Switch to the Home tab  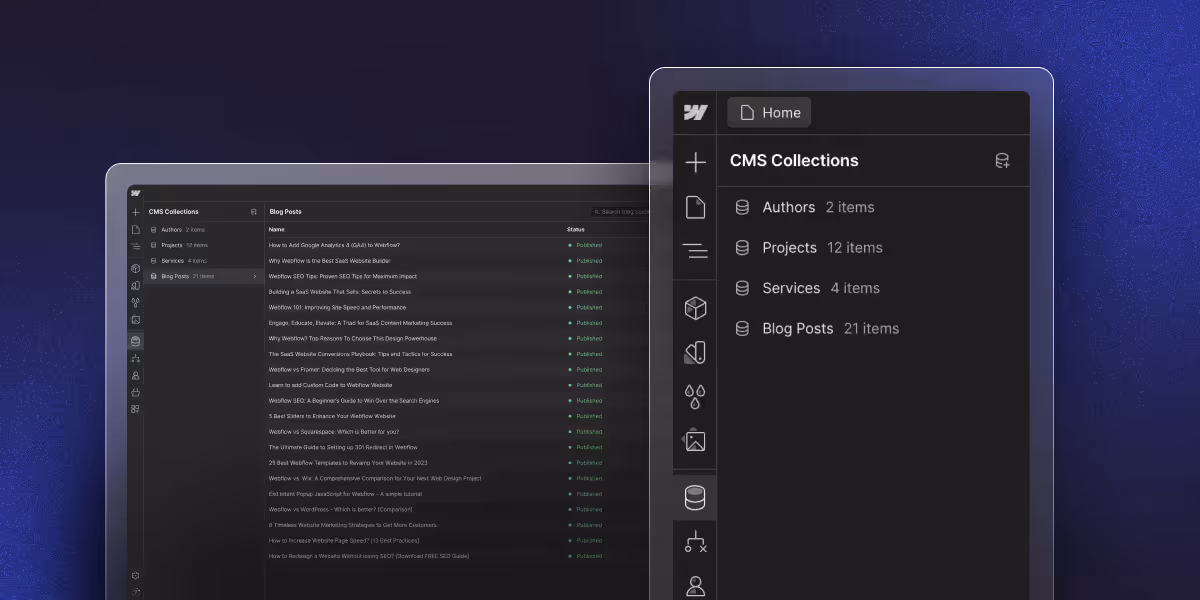(x=769, y=112)
